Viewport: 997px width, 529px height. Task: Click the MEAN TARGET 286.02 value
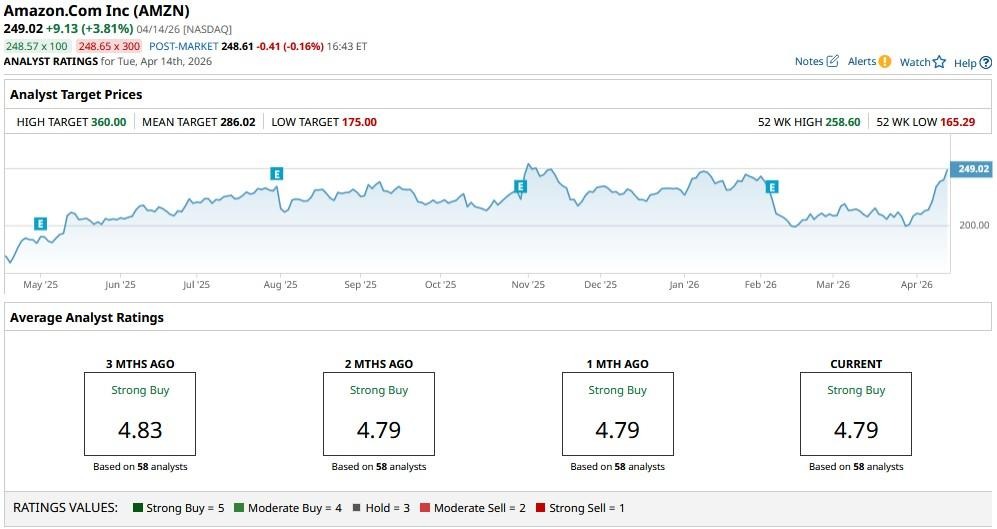pyautogui.click(x=238, y=122)
